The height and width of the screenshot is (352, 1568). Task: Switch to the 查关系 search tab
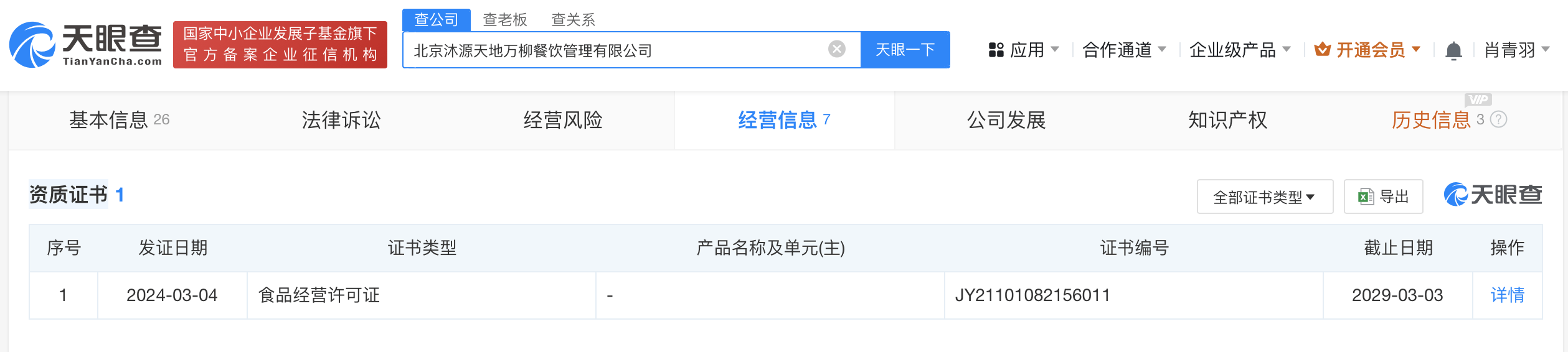[573, 20]
